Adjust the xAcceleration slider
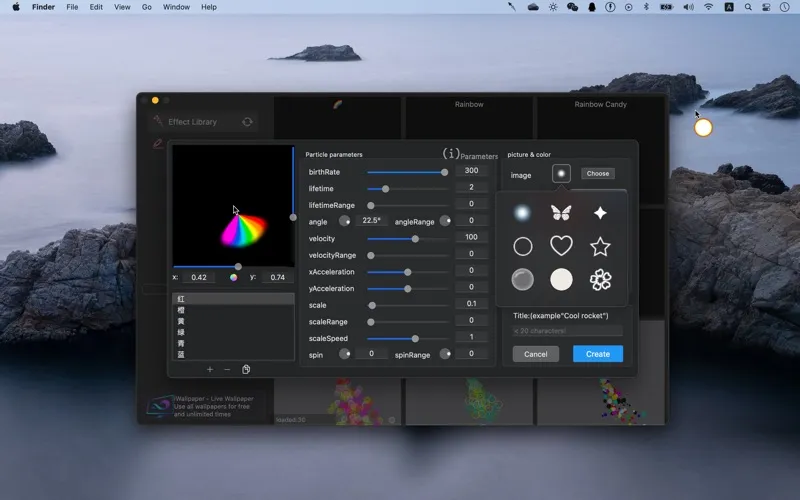The image size is (800, 500). coord(408,272)
